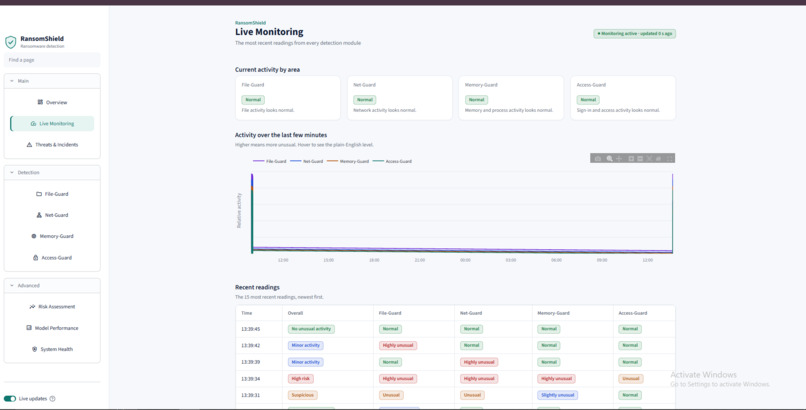Click the Threats & Incidents warning triangle icon
This screenshot has width=806, height=410.
tap(29, 144)
